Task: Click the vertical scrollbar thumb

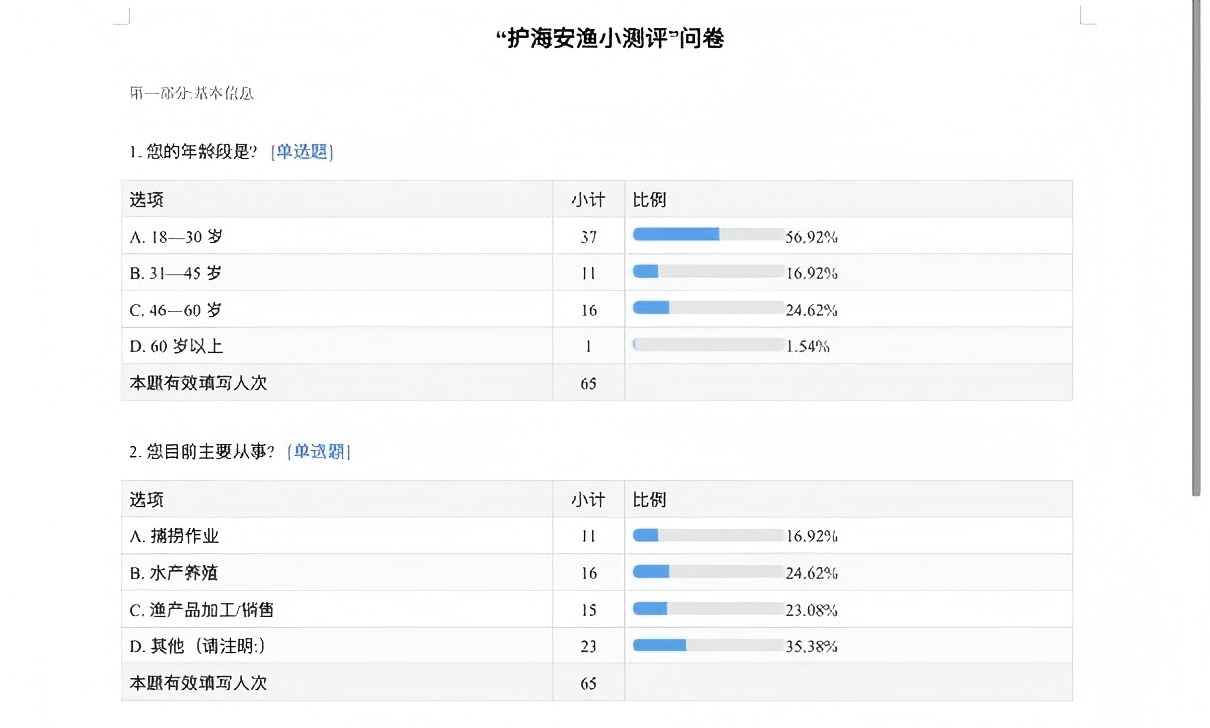Action: coord(1196,248)
